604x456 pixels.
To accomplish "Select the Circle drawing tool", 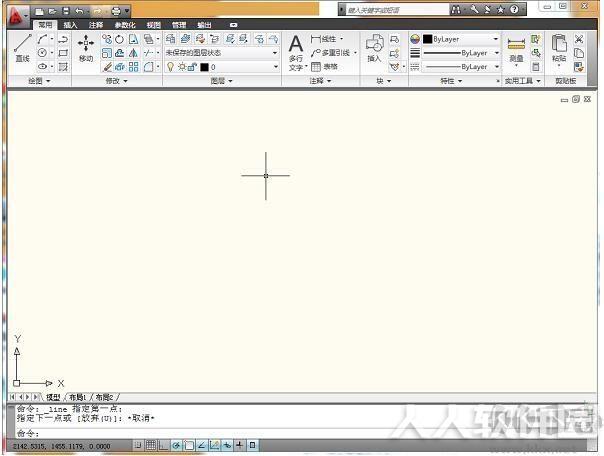I will (42, 53).
